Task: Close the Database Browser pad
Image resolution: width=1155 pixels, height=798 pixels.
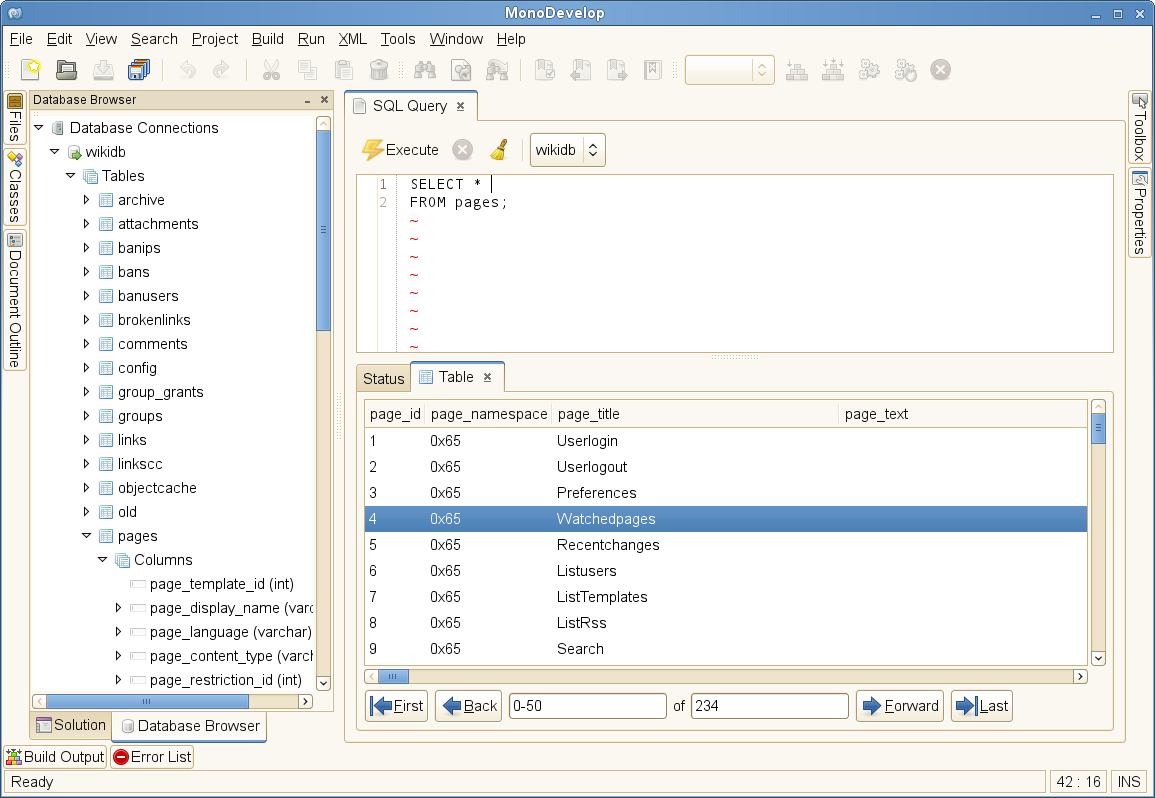Action: click(x=324, y=100)
